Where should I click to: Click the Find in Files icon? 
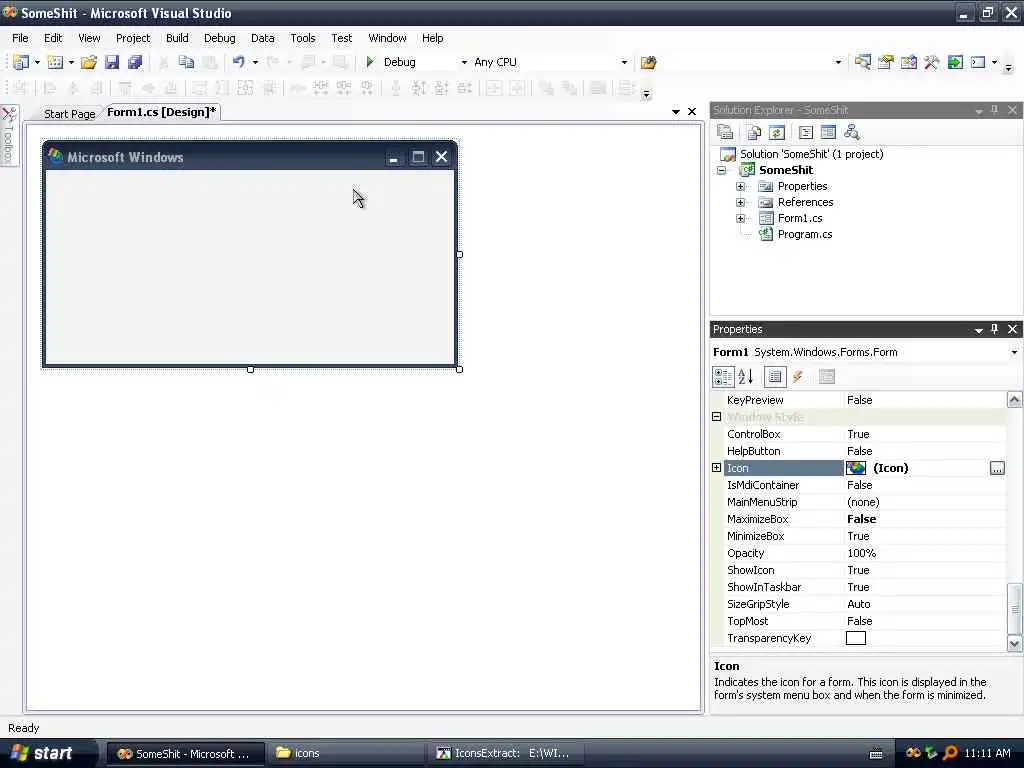648,62
